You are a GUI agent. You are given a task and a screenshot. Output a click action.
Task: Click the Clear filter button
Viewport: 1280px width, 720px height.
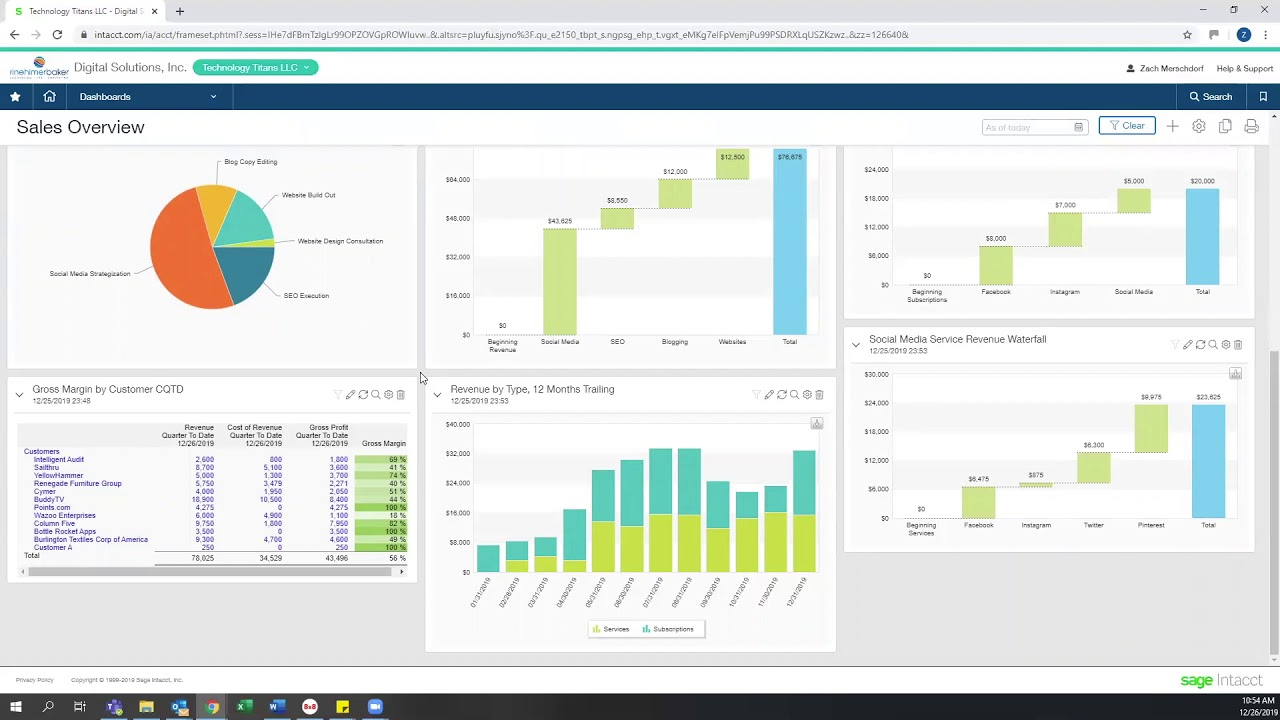(x=1127, y=126)
